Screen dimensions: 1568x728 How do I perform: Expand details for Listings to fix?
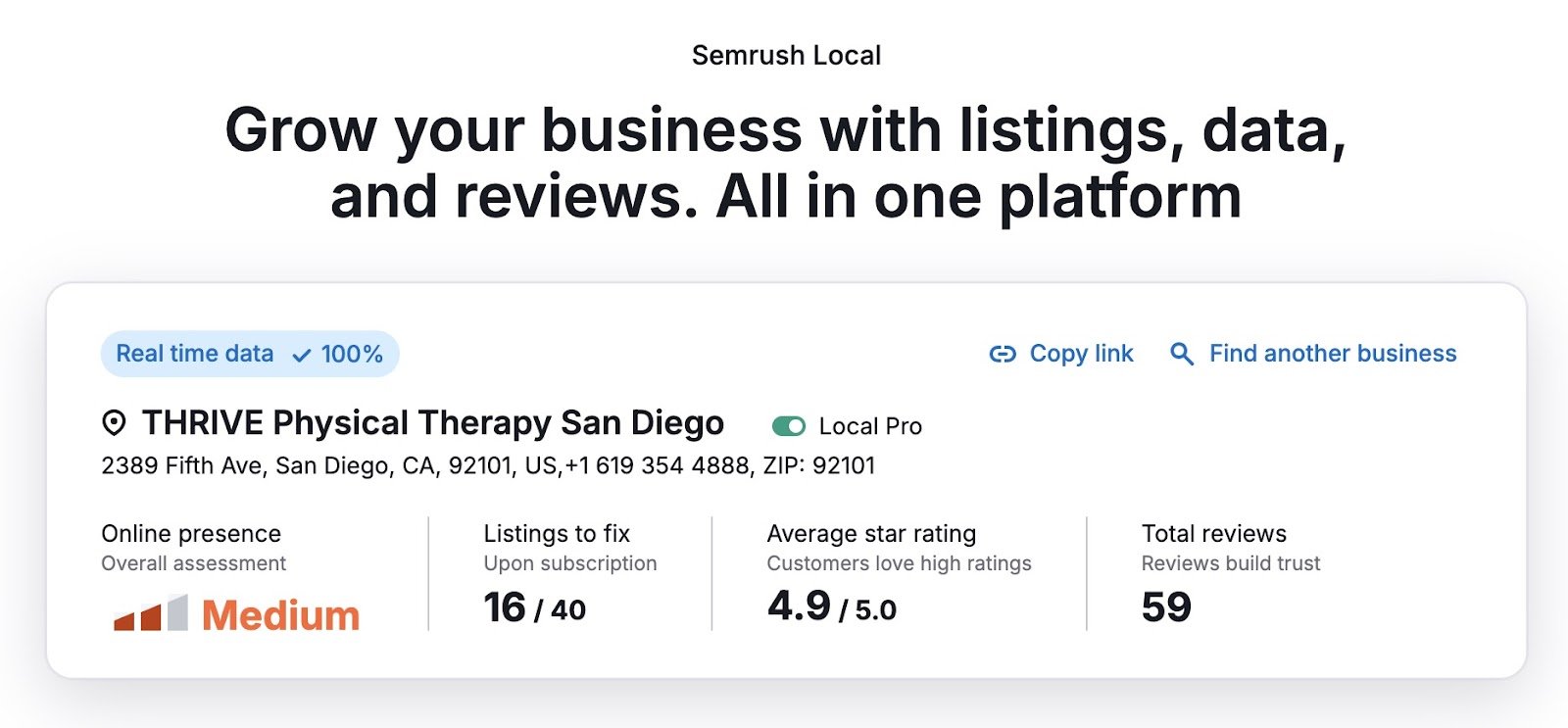[556, 533]
